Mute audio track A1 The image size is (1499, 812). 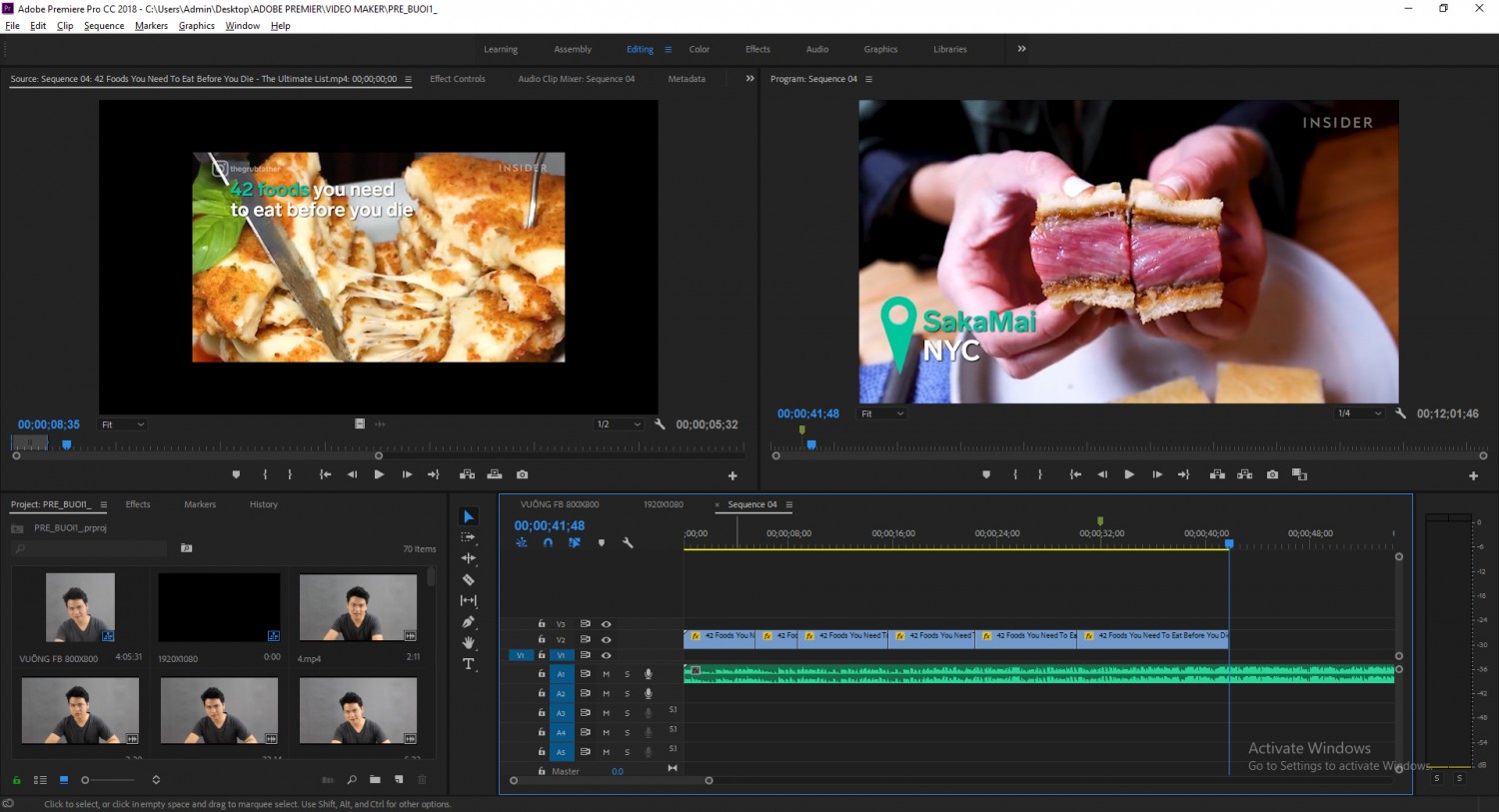[606, 674]
